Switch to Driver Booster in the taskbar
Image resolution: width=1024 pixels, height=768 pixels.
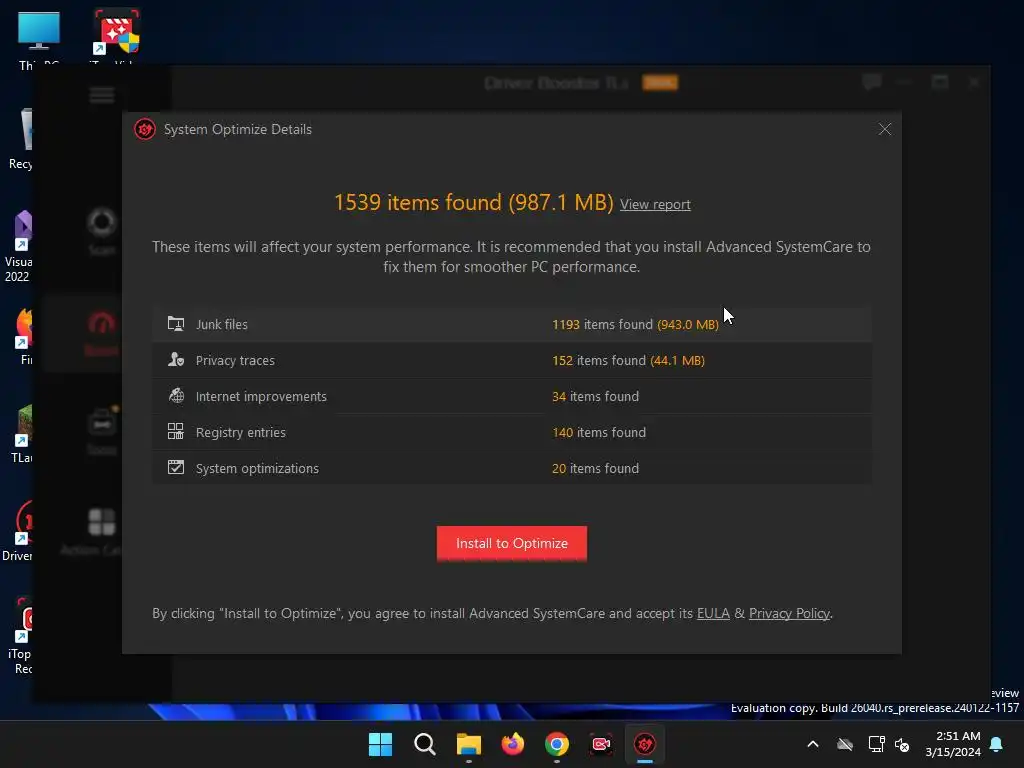pyautogui.click(x=645, y=744)
